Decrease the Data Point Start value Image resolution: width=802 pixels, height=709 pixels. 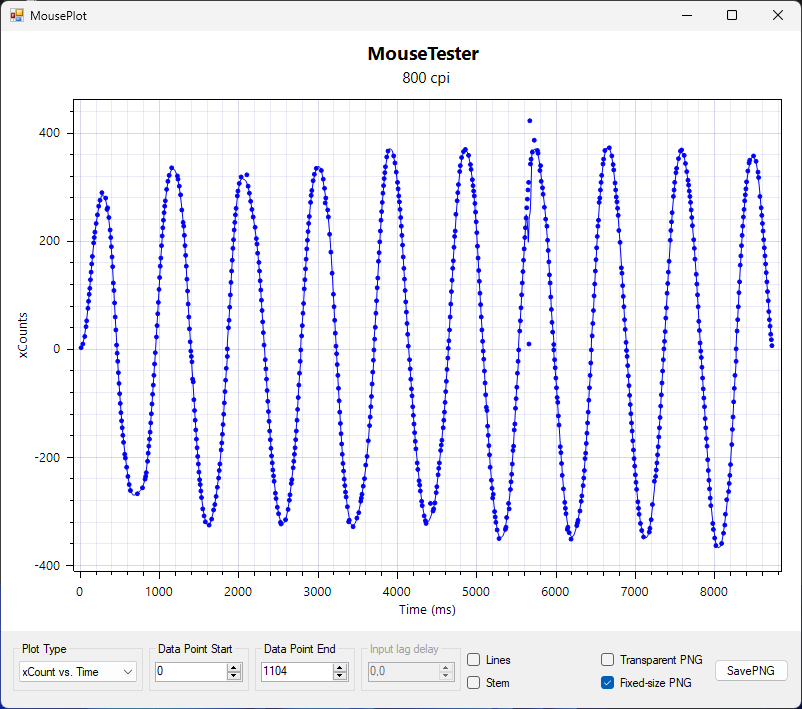click(x=234, y=676)
